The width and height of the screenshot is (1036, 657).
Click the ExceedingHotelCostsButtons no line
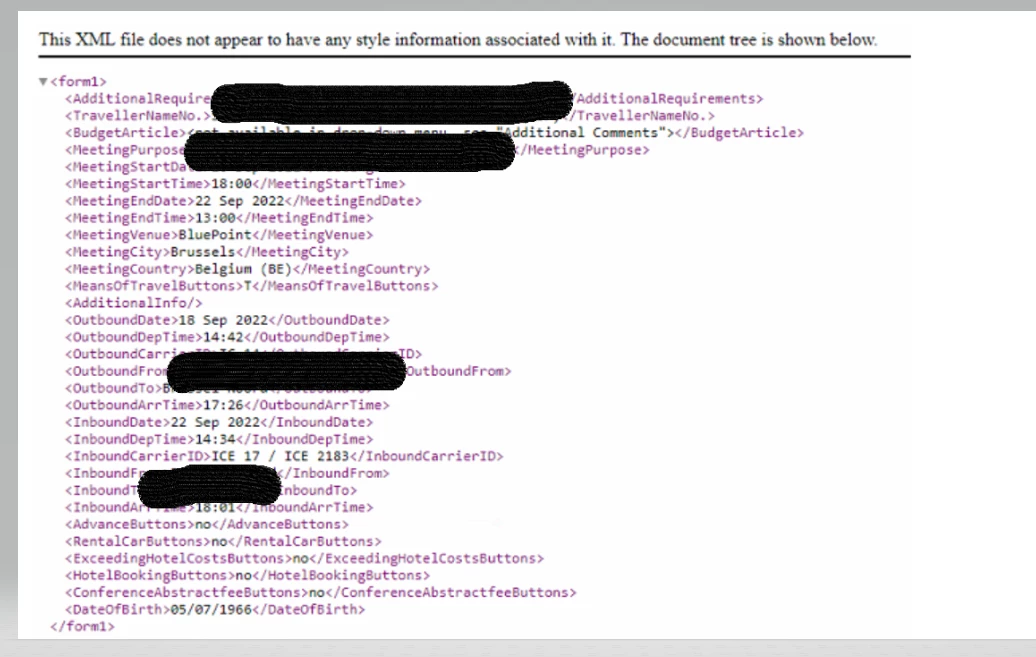(x=304, y=559)
